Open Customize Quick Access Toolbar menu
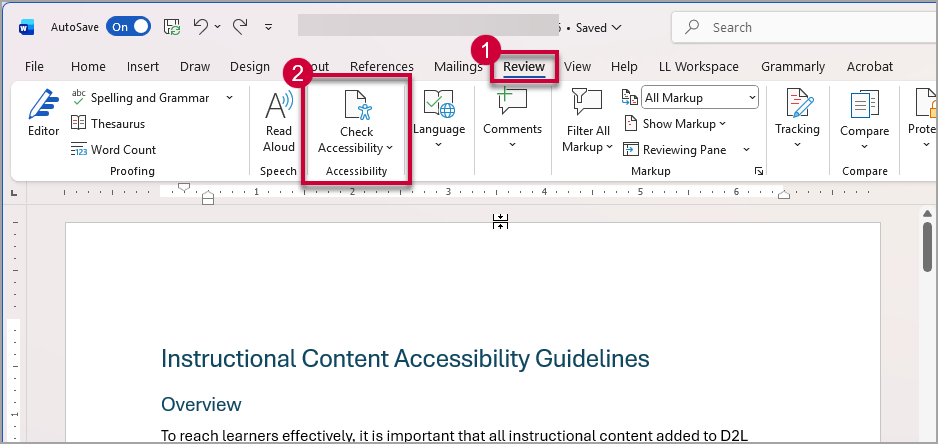Viewport: 938px width, 444px height. 269,27
